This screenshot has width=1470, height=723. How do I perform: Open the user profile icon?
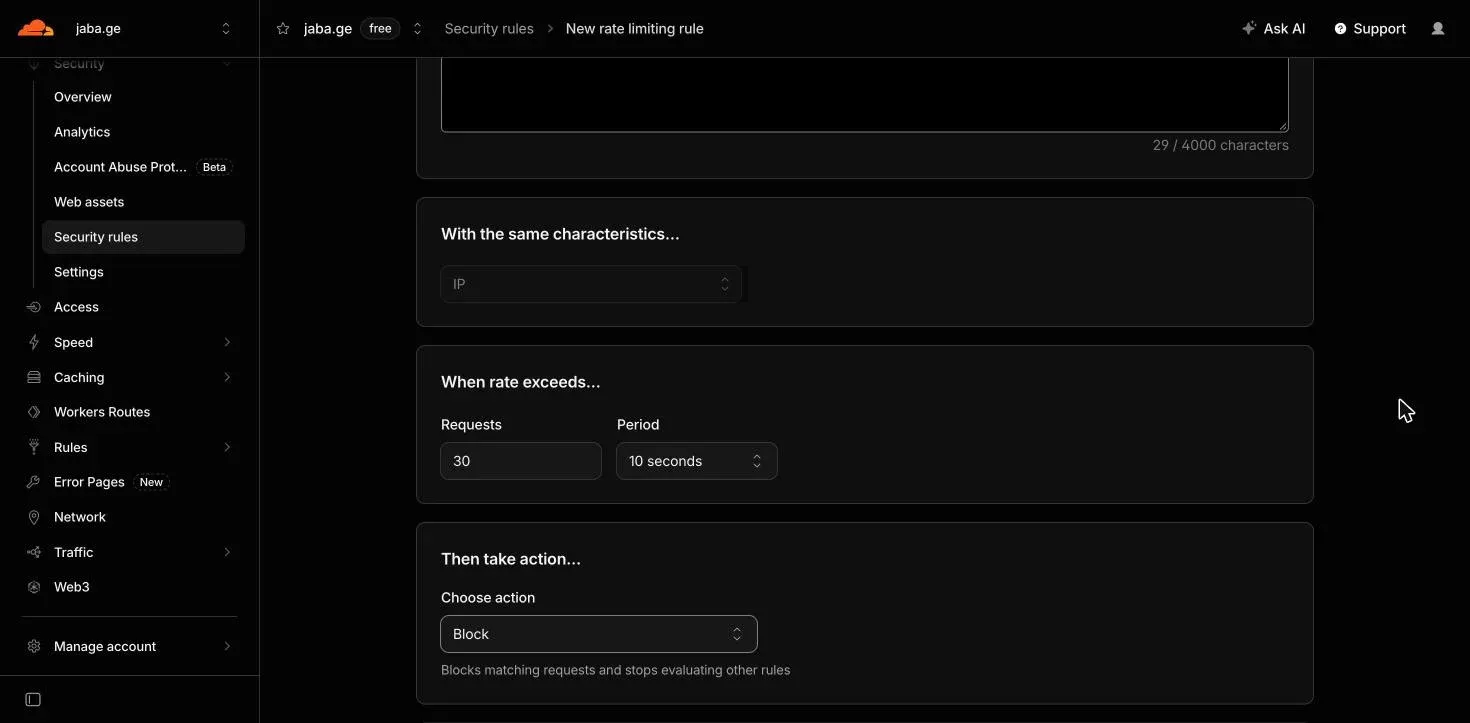tap(1438, 29)
